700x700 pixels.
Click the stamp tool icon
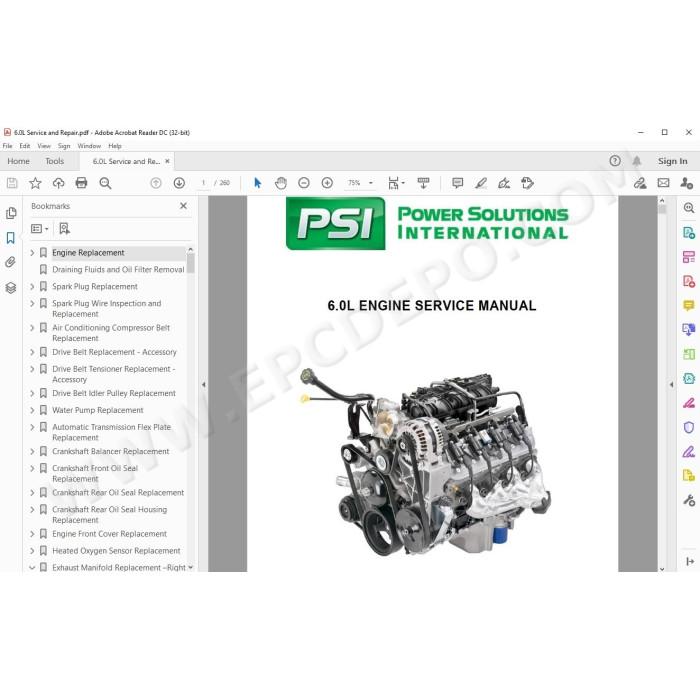[x=527, y=183]
